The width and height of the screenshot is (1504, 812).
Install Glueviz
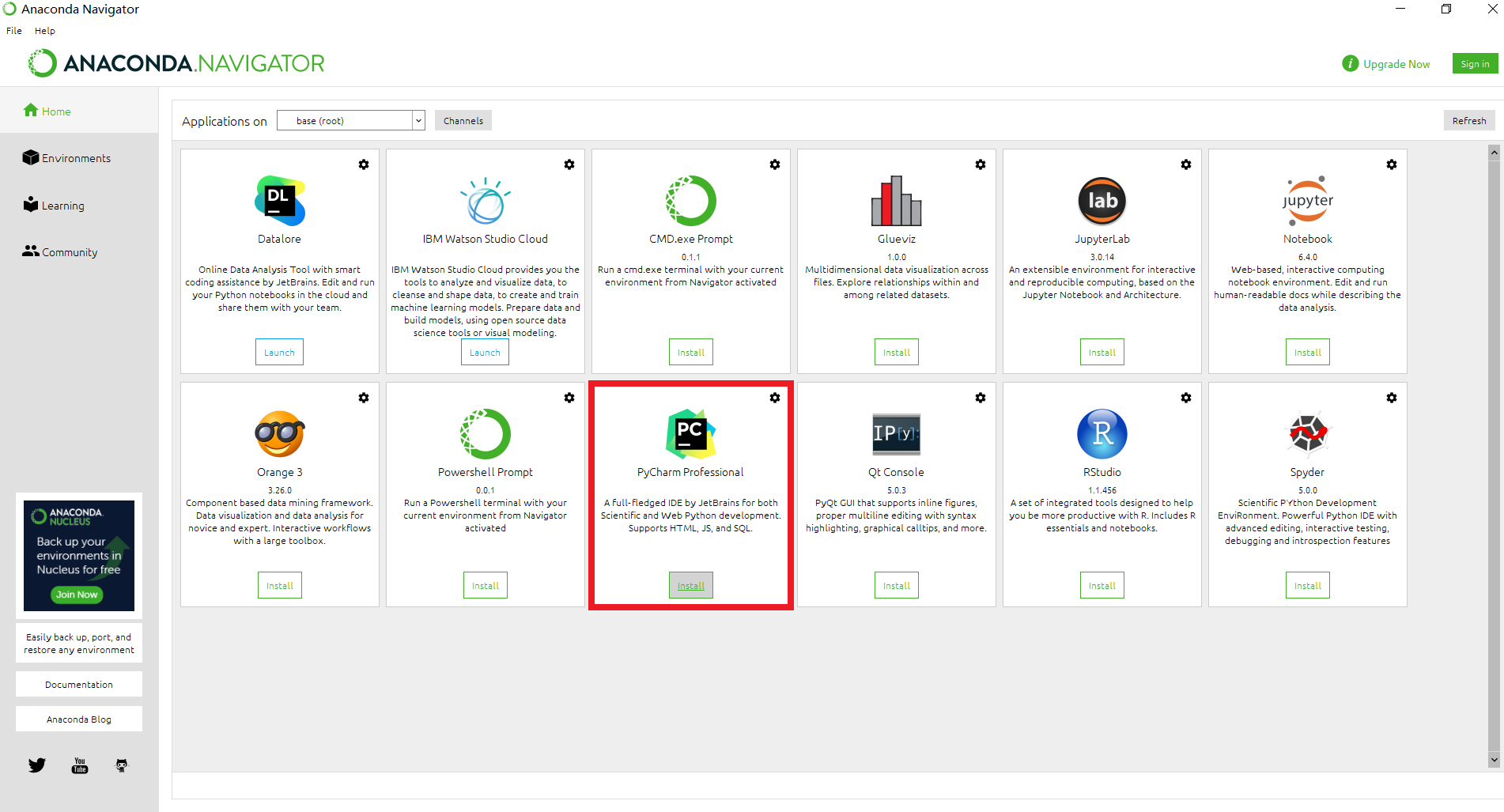(x=897, y=353)
